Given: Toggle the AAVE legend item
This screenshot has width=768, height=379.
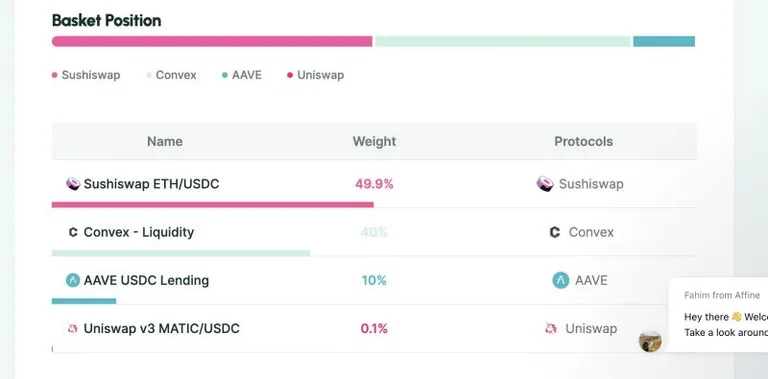Looking at the screenshot, I should pyautogui.click(x=242, y=75).
